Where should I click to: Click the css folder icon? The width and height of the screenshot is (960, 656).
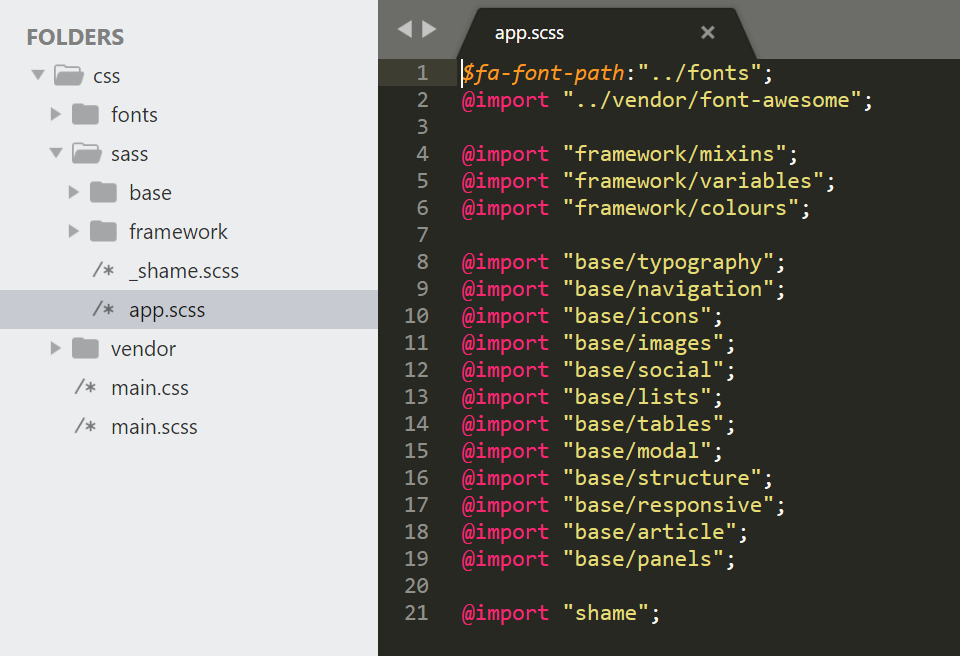point(69,75)
